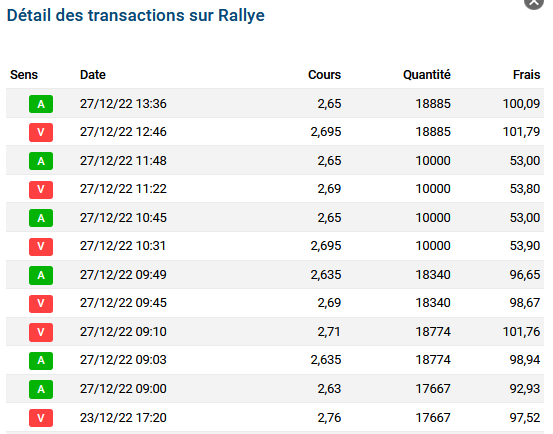This screenshot has width=553, height=434.
Task: Select the red V badge at 11:22
Action: 41,189
